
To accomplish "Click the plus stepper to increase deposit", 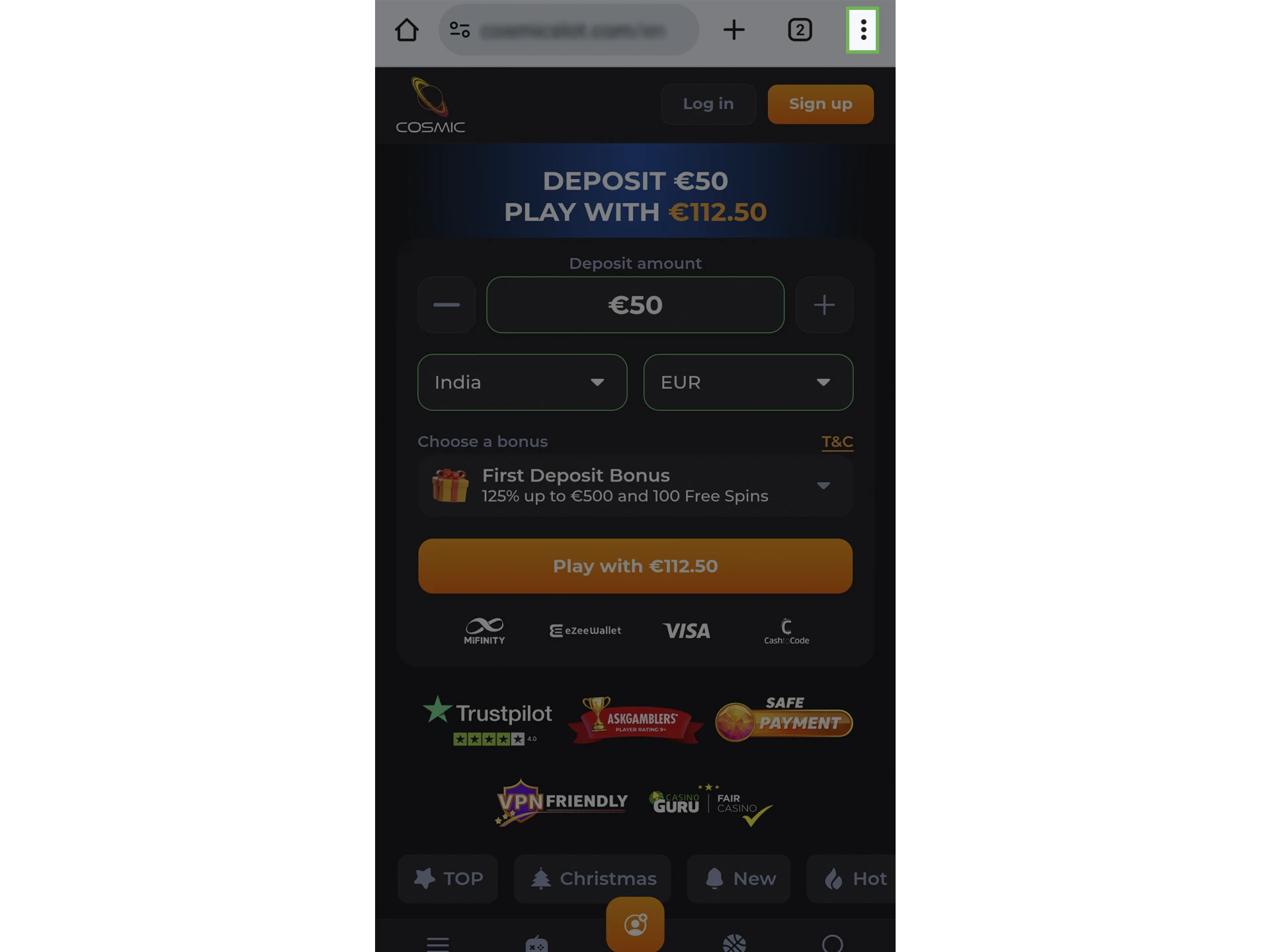I will pyautogui.click(x=824, y=305).
